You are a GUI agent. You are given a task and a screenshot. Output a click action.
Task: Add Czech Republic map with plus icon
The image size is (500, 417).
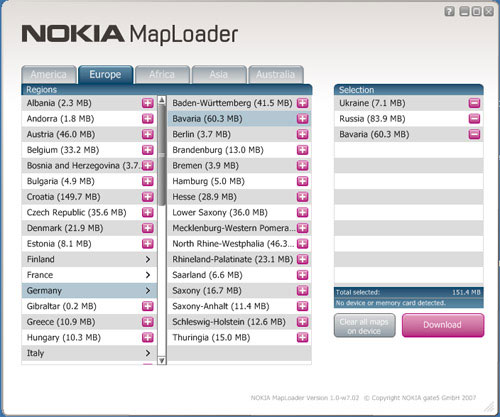pyautogui.click(x=148, y=212)
